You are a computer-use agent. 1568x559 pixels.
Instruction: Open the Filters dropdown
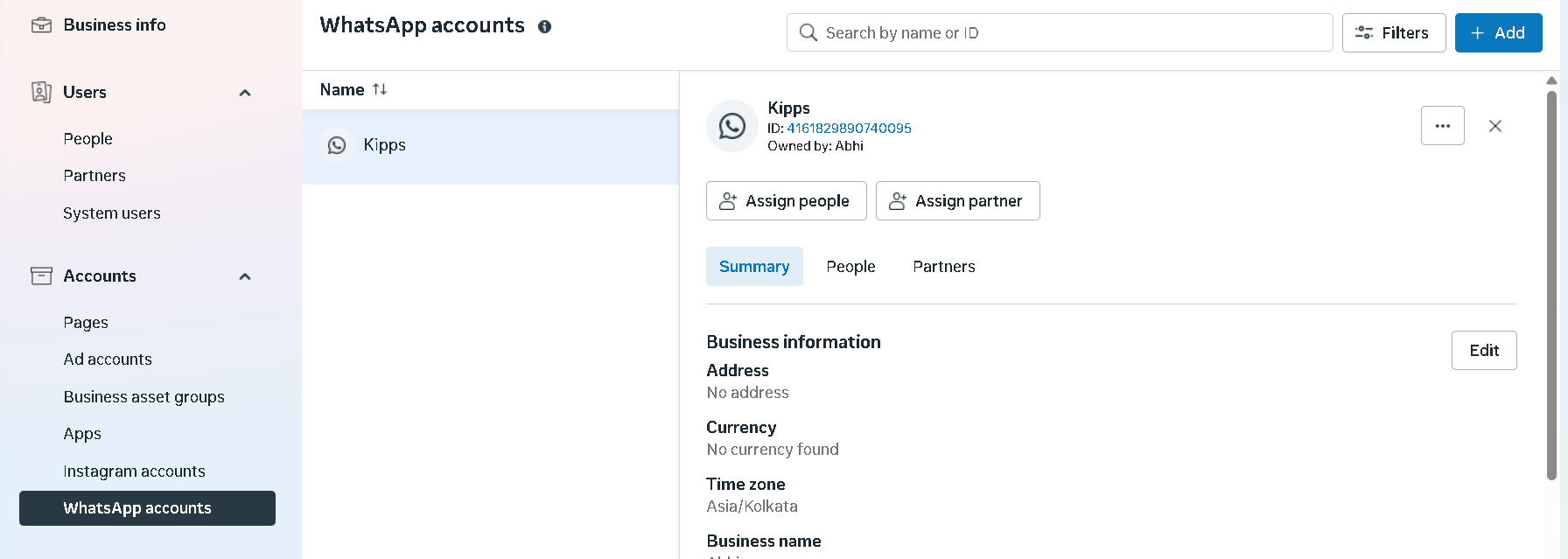(x=1394, y=33)
